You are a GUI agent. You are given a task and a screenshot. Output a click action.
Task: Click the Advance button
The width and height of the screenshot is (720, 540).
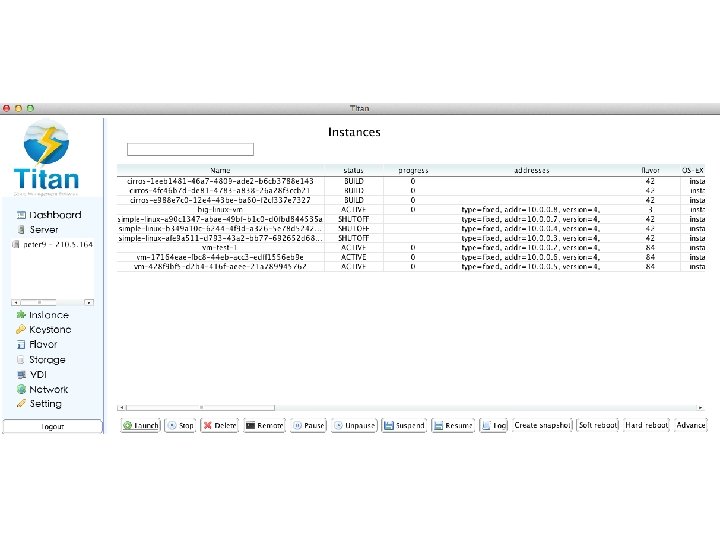coord(691,425)
